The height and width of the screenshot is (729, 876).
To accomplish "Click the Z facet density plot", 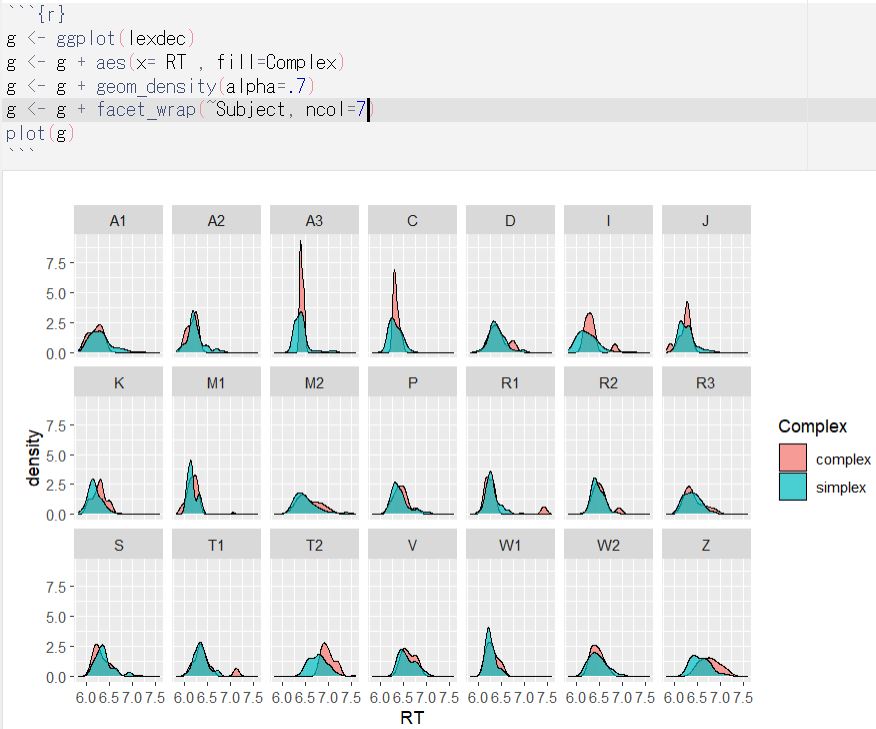I will (706, 620).
